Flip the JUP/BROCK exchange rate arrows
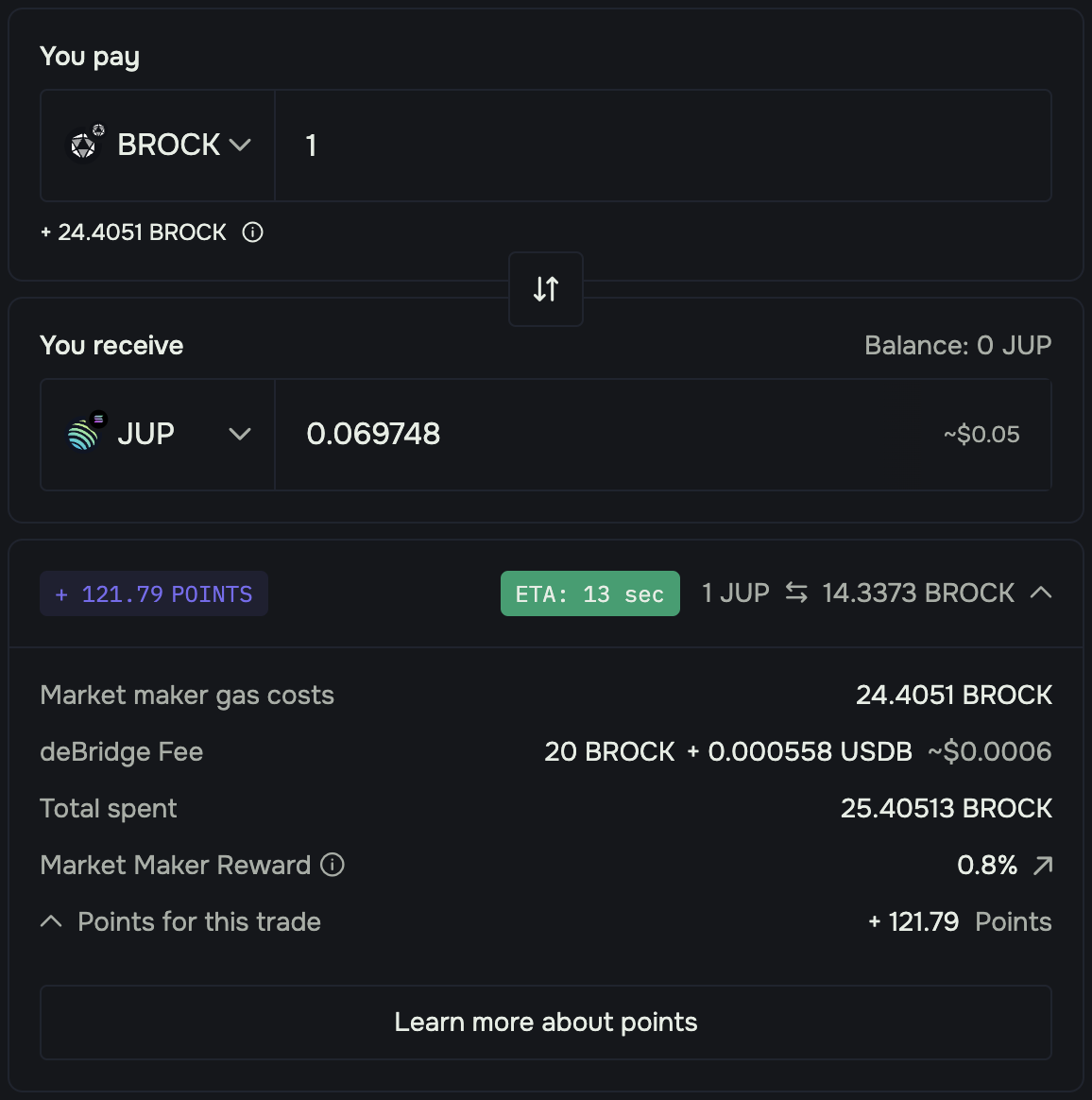Screen dimensions: 1092x1100 796,593
